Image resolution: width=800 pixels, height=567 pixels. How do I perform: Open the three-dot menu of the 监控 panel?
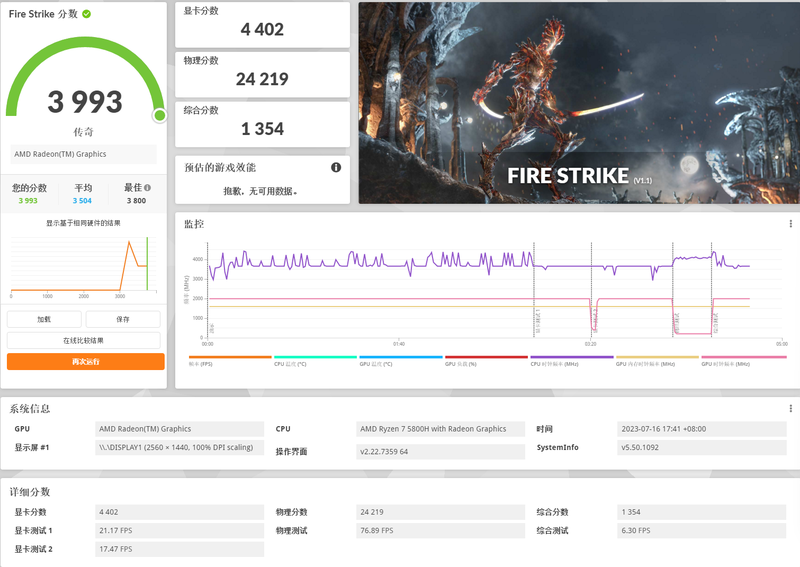pos(790,224)
